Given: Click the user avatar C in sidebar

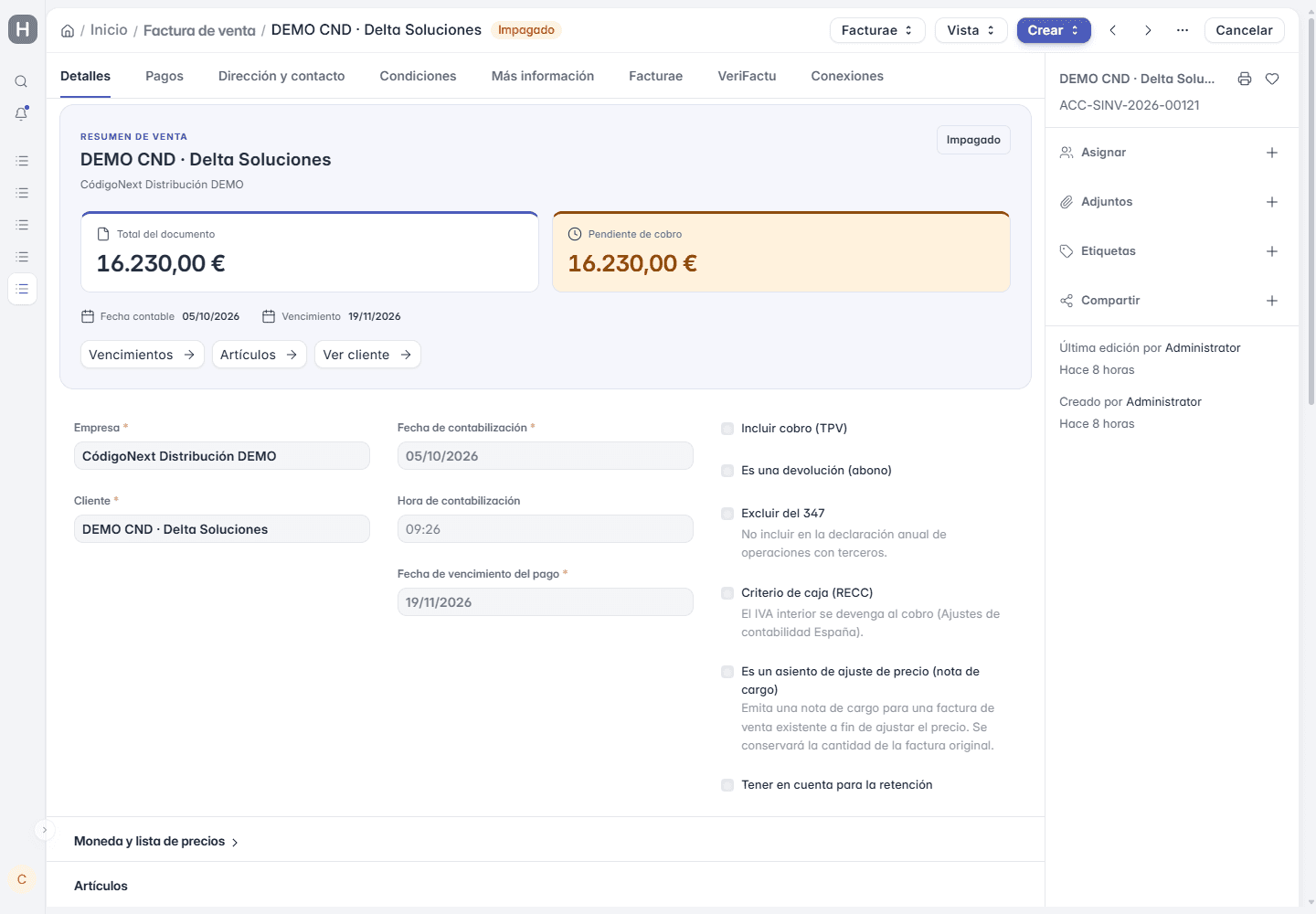Looking at the screenshot, I should 22,879.
